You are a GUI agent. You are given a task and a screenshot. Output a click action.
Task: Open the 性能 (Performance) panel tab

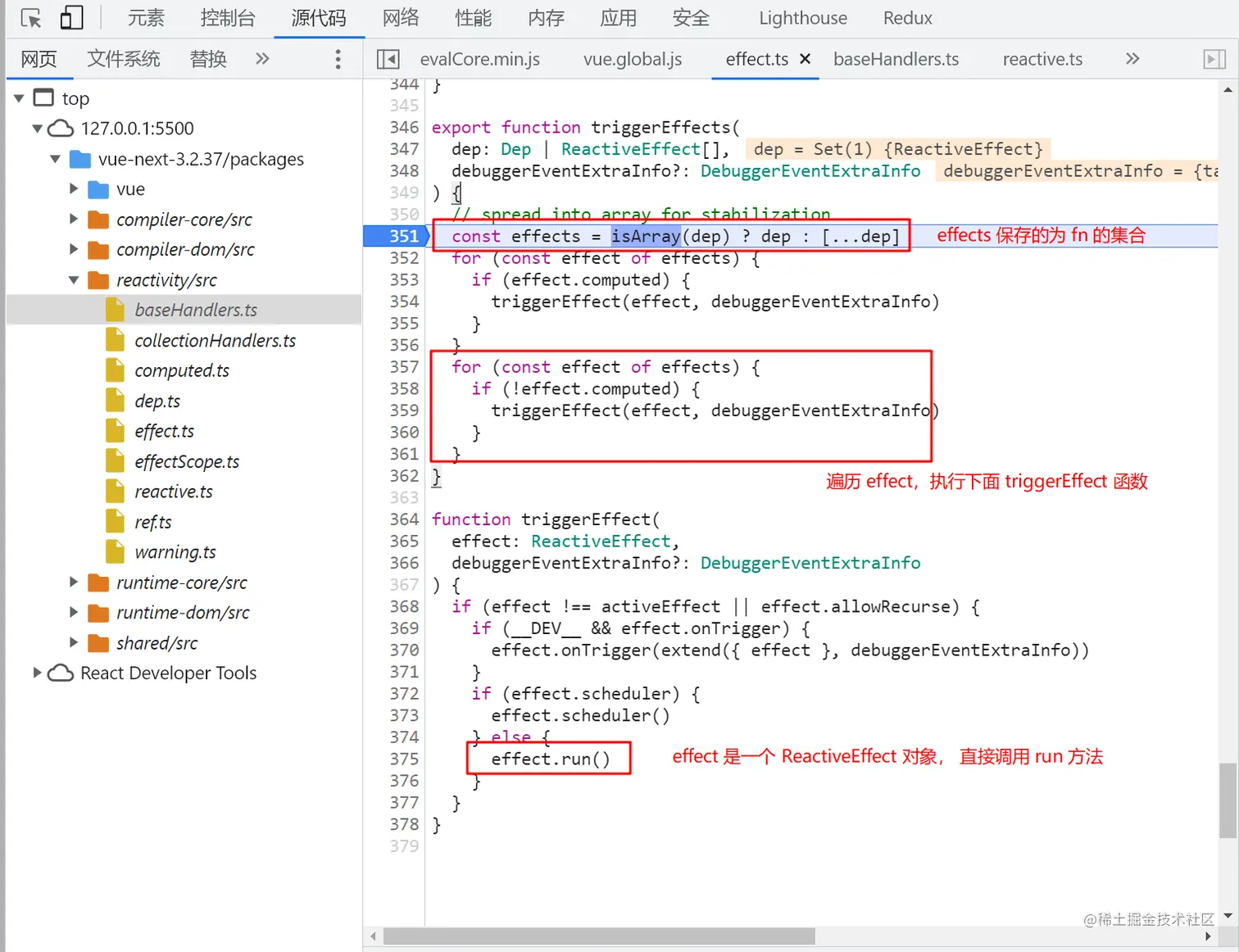pyautogui.click(x=474, y=18)
